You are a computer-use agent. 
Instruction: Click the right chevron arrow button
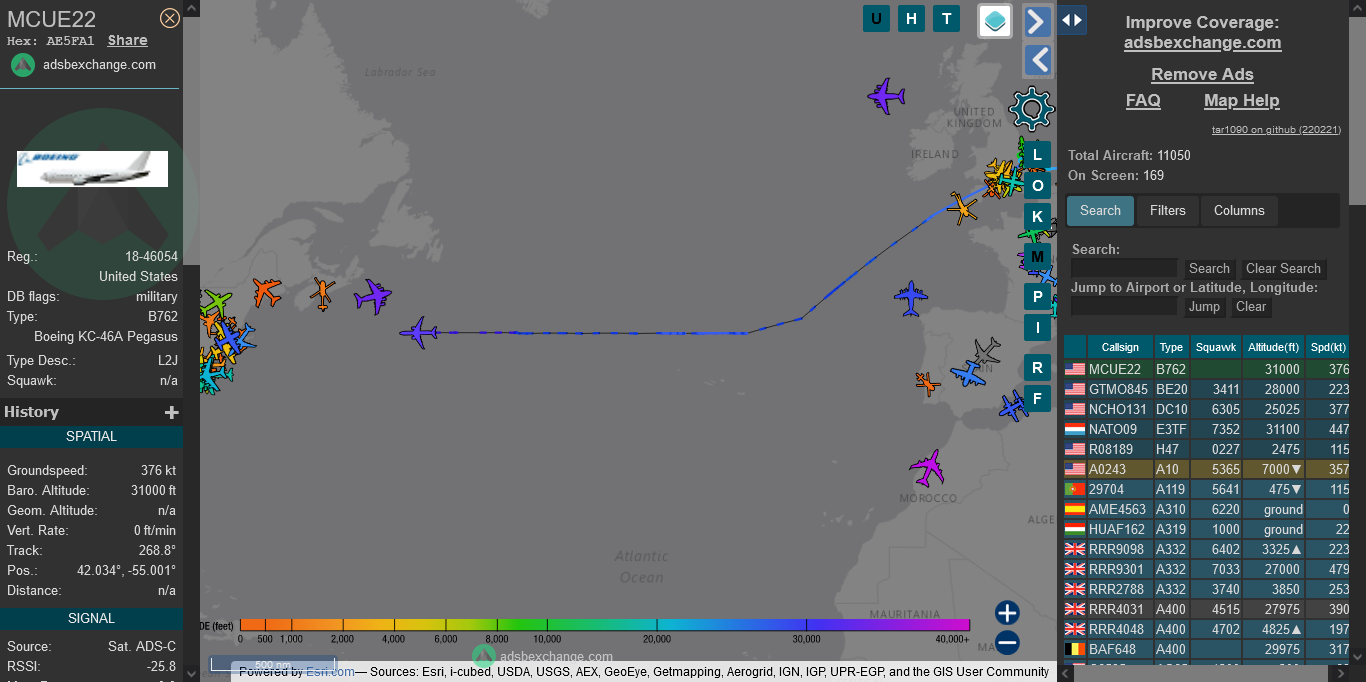[1038, 21]
